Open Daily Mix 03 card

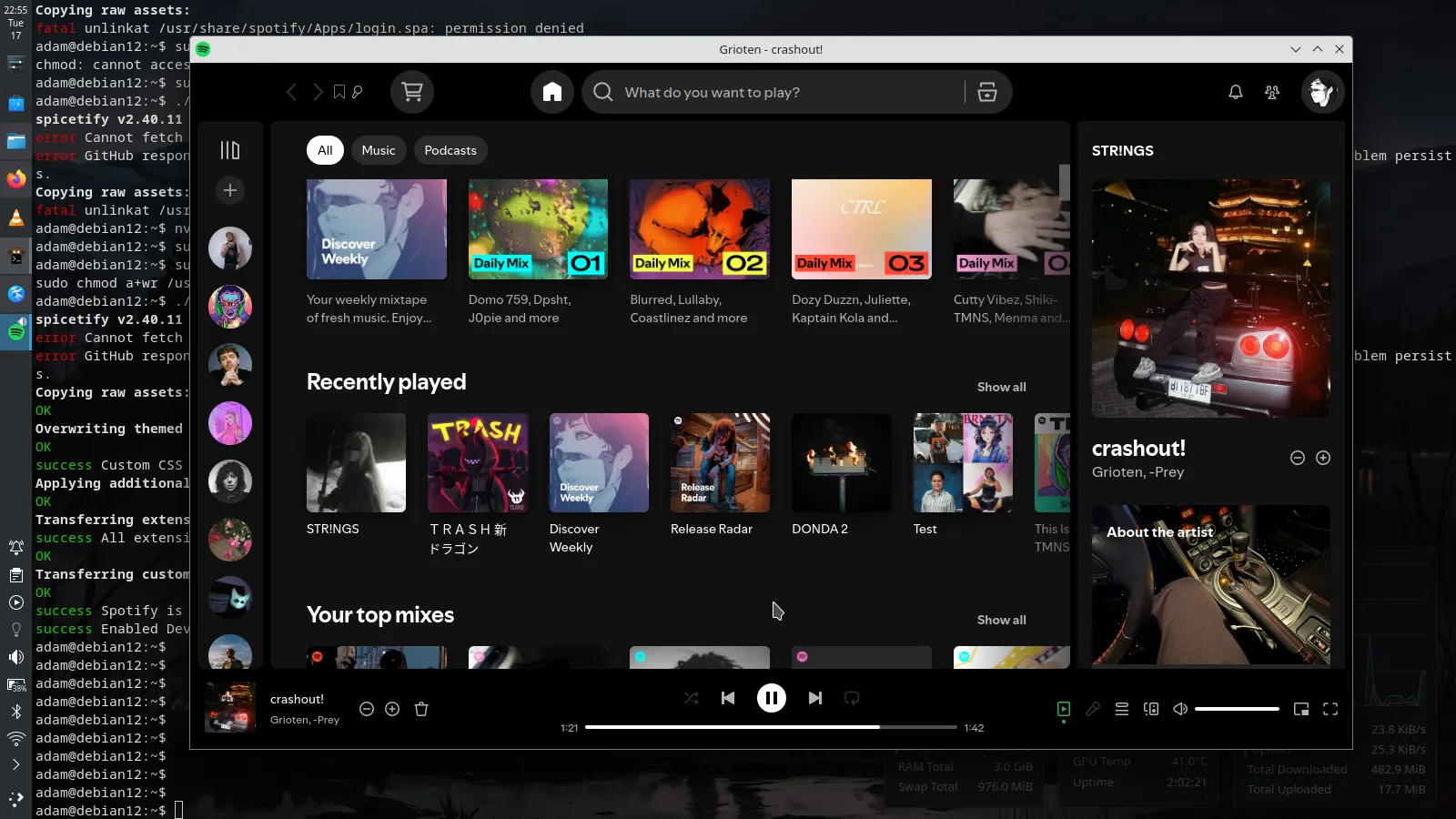pyautogui.click(x=861, y=254)
